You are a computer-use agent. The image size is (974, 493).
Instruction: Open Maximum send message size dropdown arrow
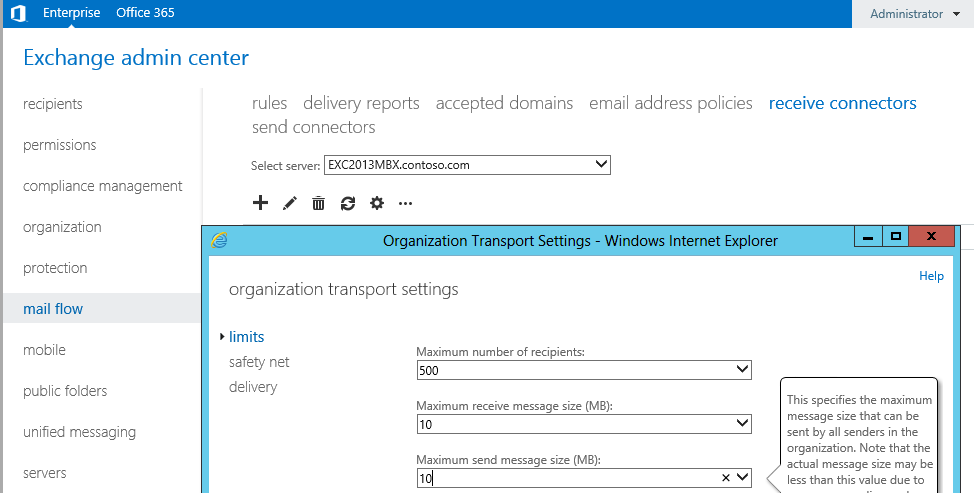coord(741,478)
